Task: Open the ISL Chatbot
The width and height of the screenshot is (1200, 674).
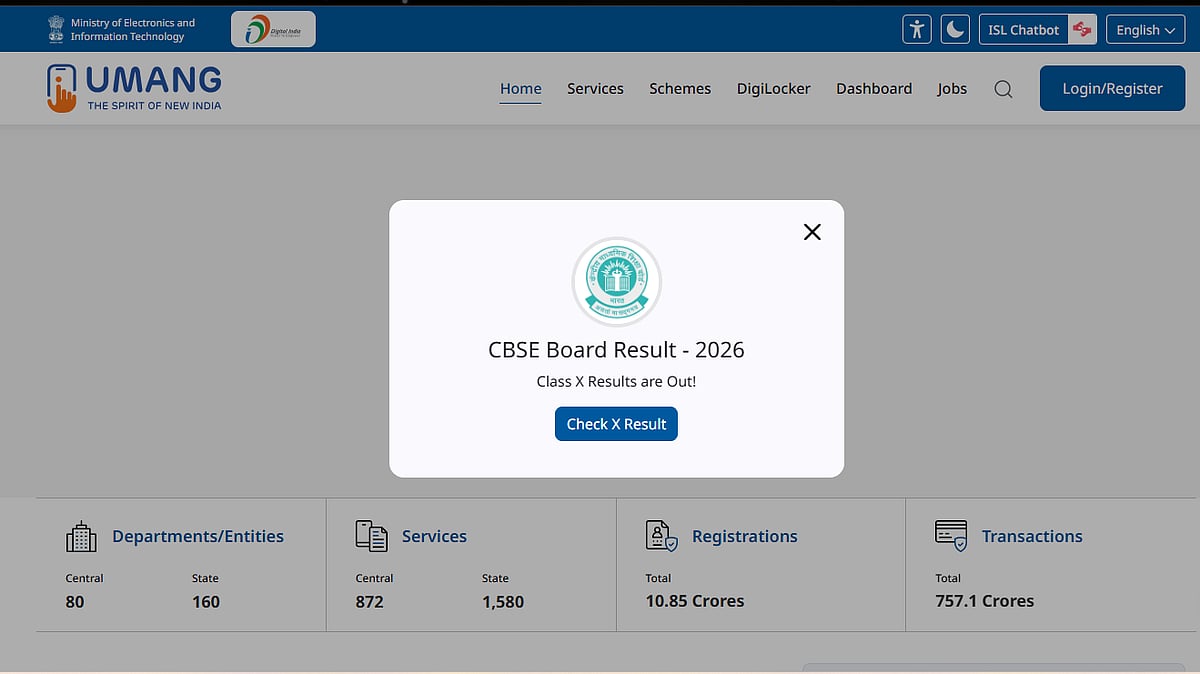Action: click(x=1037, y=30)
